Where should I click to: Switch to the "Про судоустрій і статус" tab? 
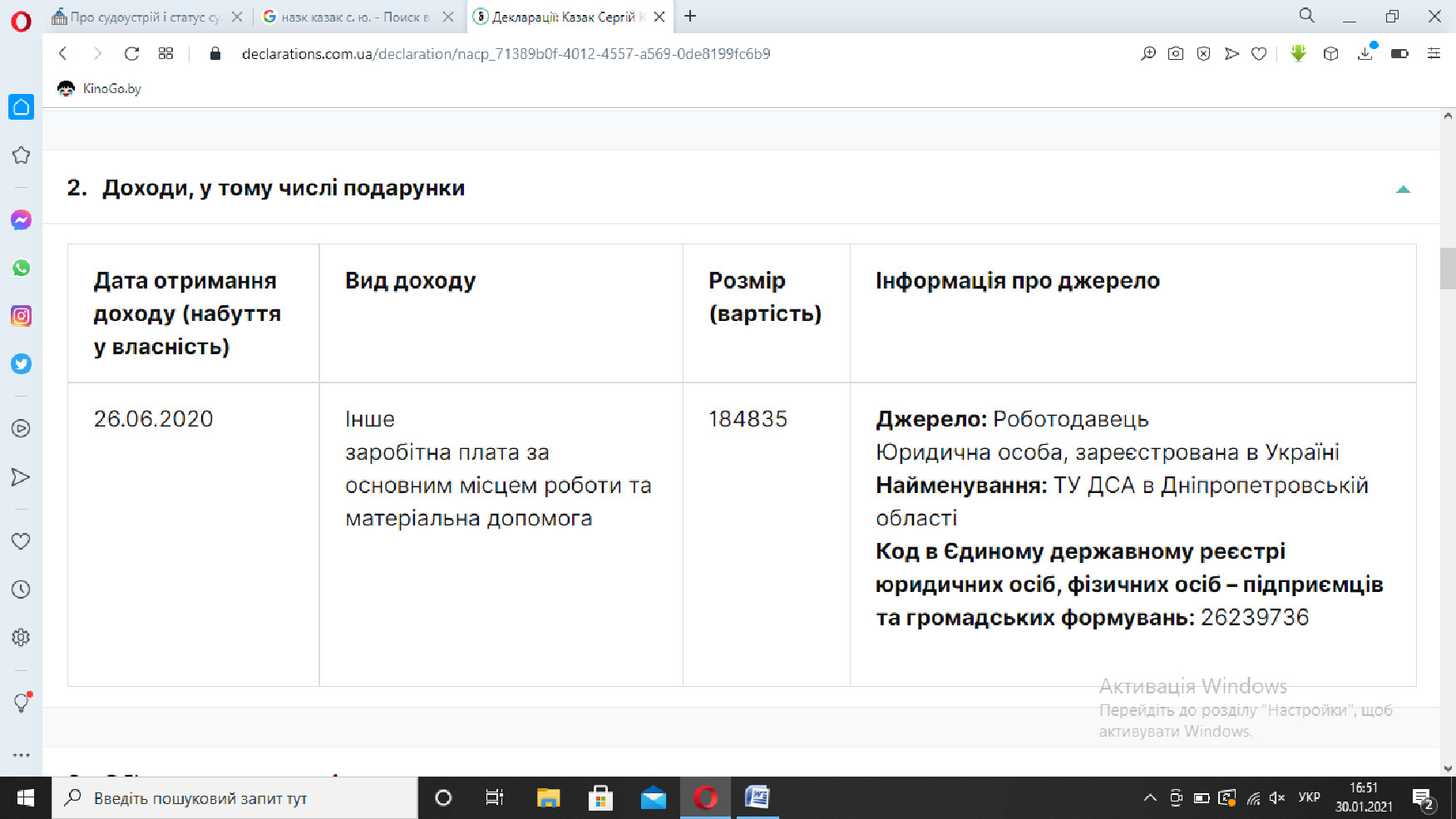tap(147, 17)
